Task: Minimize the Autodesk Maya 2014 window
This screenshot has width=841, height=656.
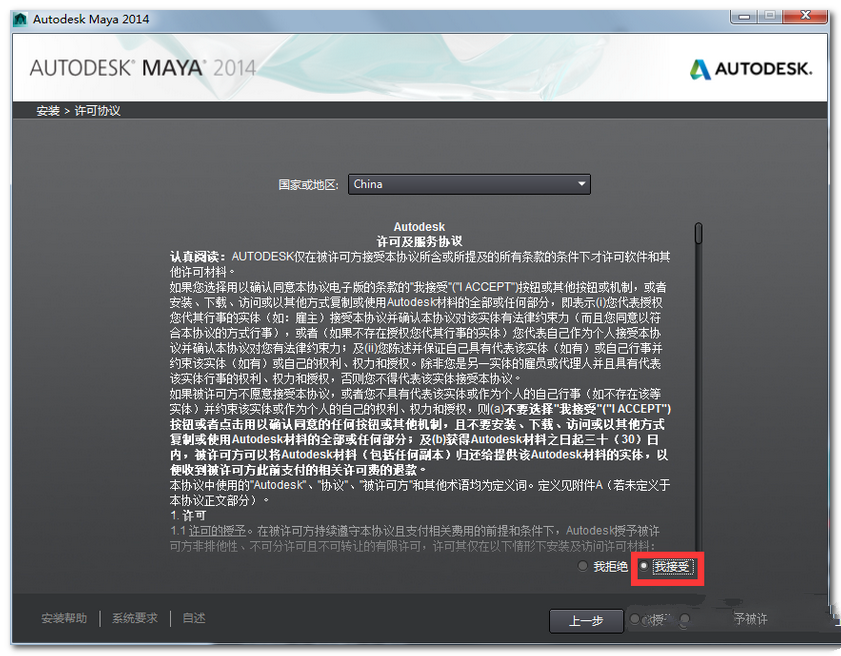Action: [x=744, y=16]
